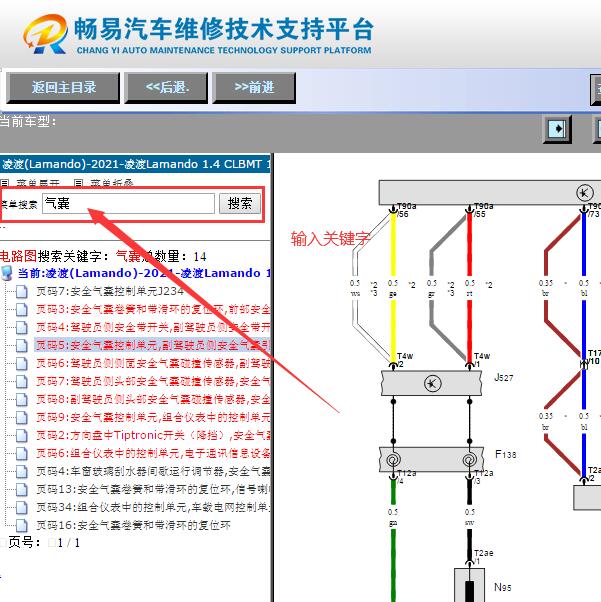Image resolution: width=601 pixels, height=602 pixels.
Task: Click the arrow panel-toggle icon below toolbar
Action: [557, 129]
